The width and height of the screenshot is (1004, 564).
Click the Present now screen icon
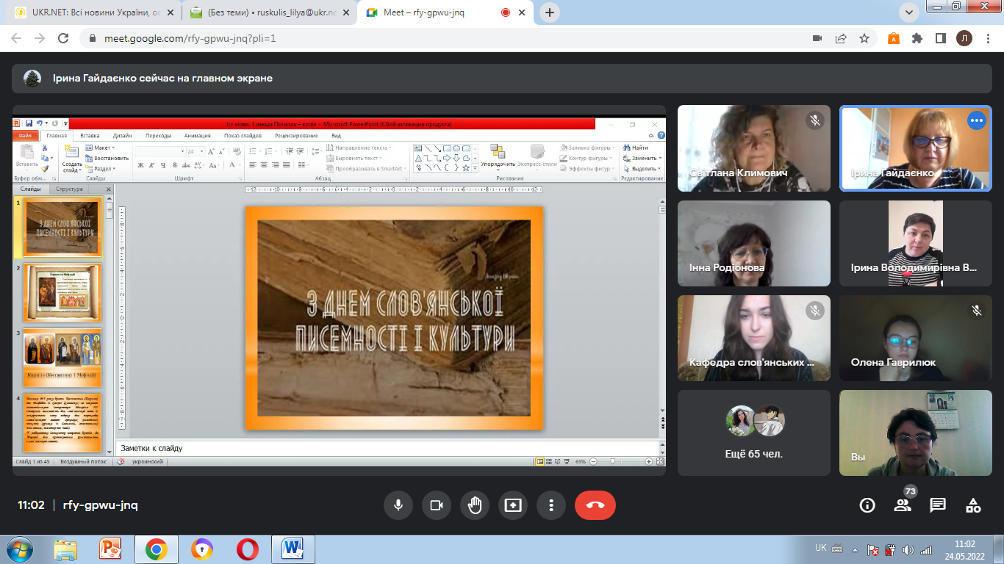coord(512,505)
